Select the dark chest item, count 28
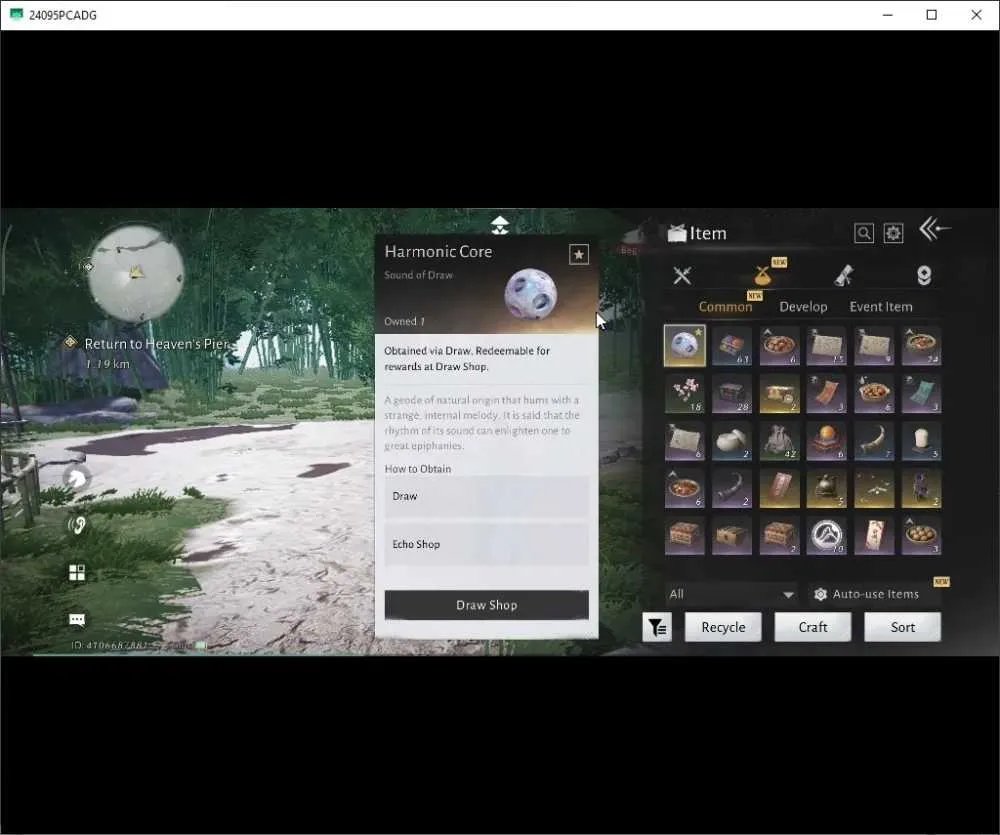The image size is (1000, 835). tap(732, 394)
